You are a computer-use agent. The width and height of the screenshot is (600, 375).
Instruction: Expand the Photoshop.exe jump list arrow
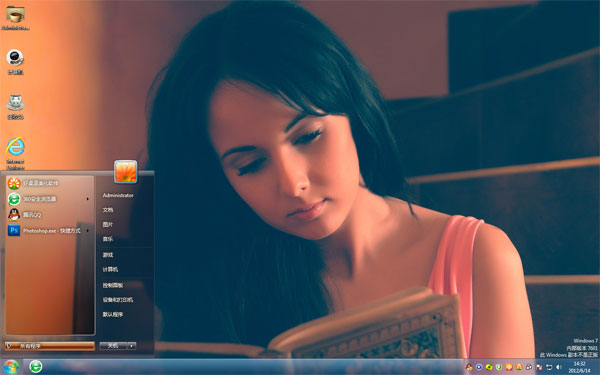[x=88, y=230]
